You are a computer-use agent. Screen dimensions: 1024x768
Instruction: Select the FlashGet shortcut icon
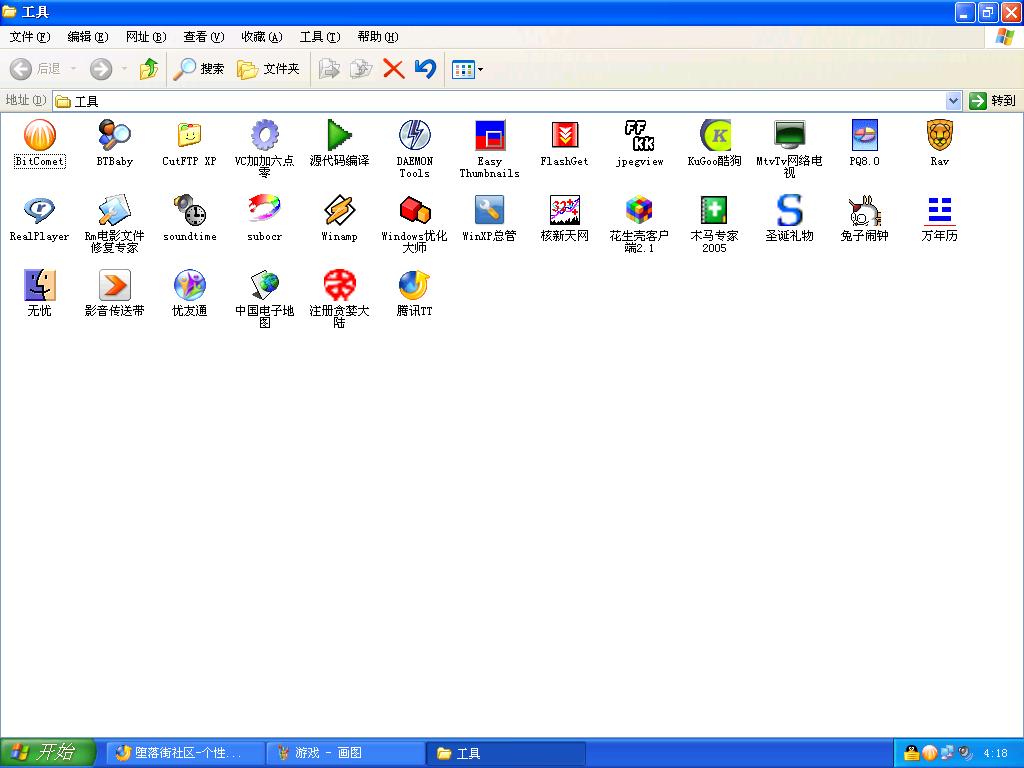(564, 136)
